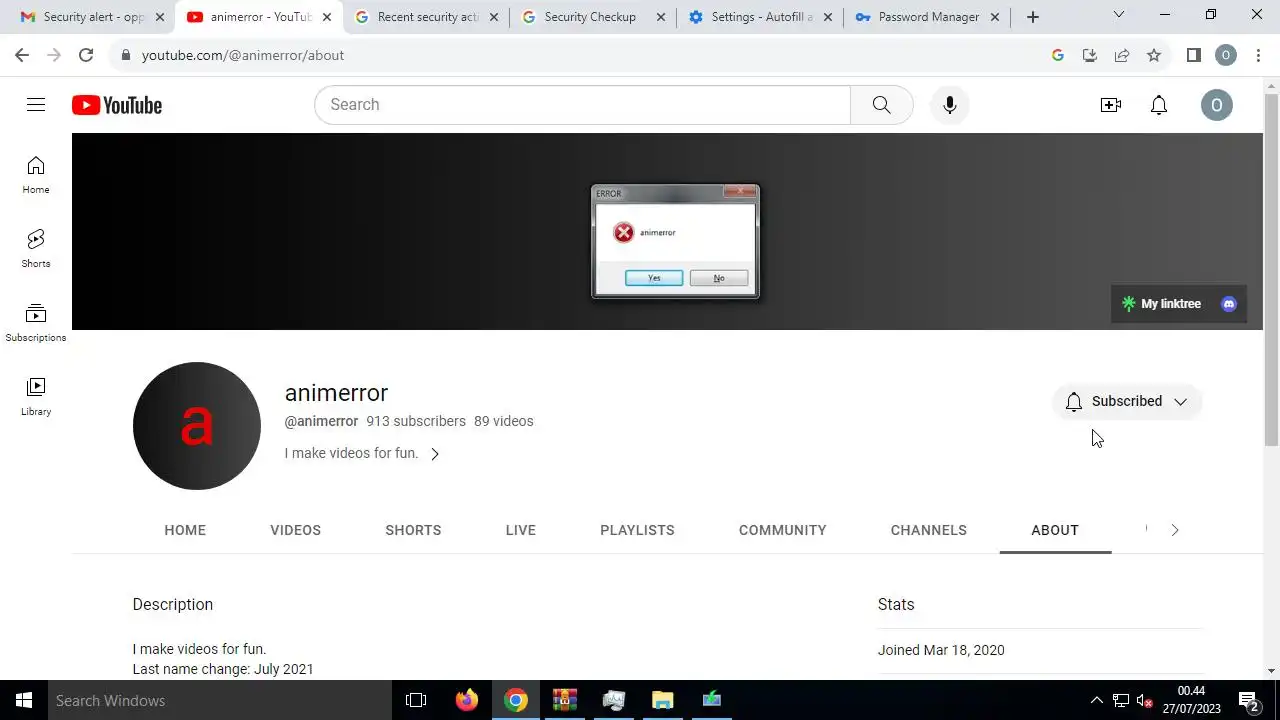Reload the page
The image size is (1280, 720).
point(86,55)
